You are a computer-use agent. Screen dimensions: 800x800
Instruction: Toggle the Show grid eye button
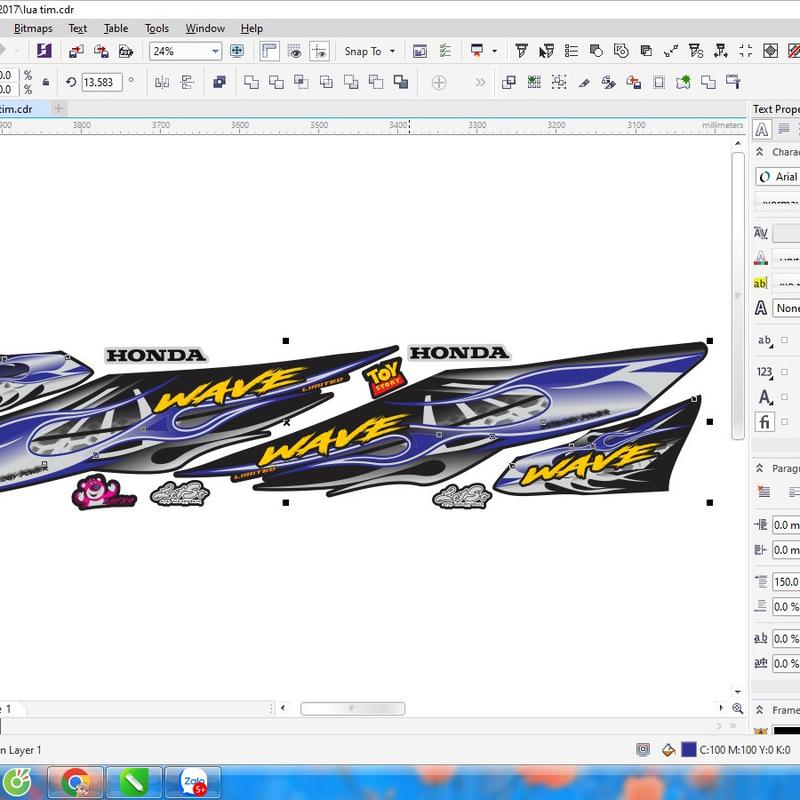click(294, 51)
